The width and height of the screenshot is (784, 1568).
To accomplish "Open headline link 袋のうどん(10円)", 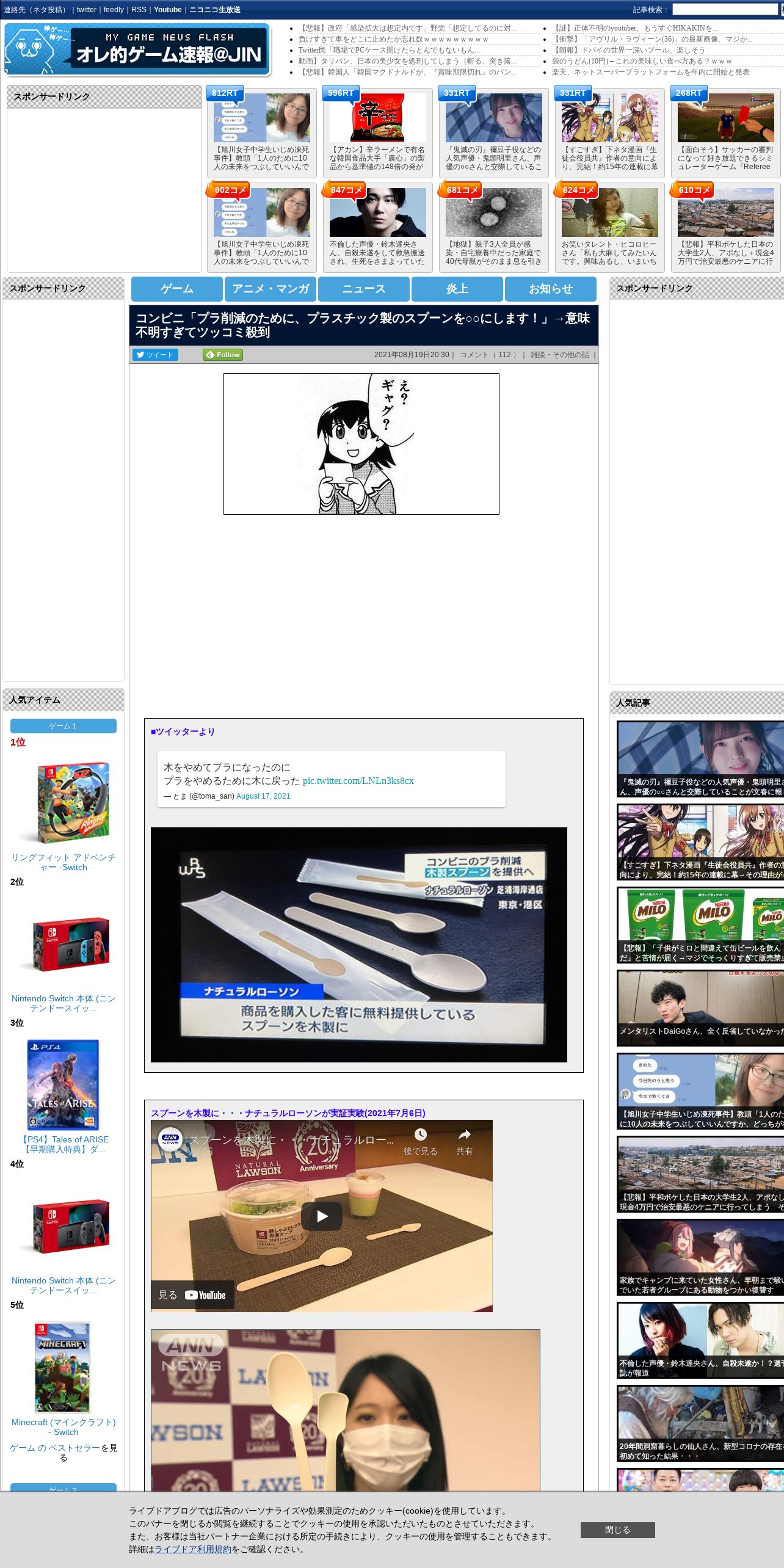I will tap(642, 61).
